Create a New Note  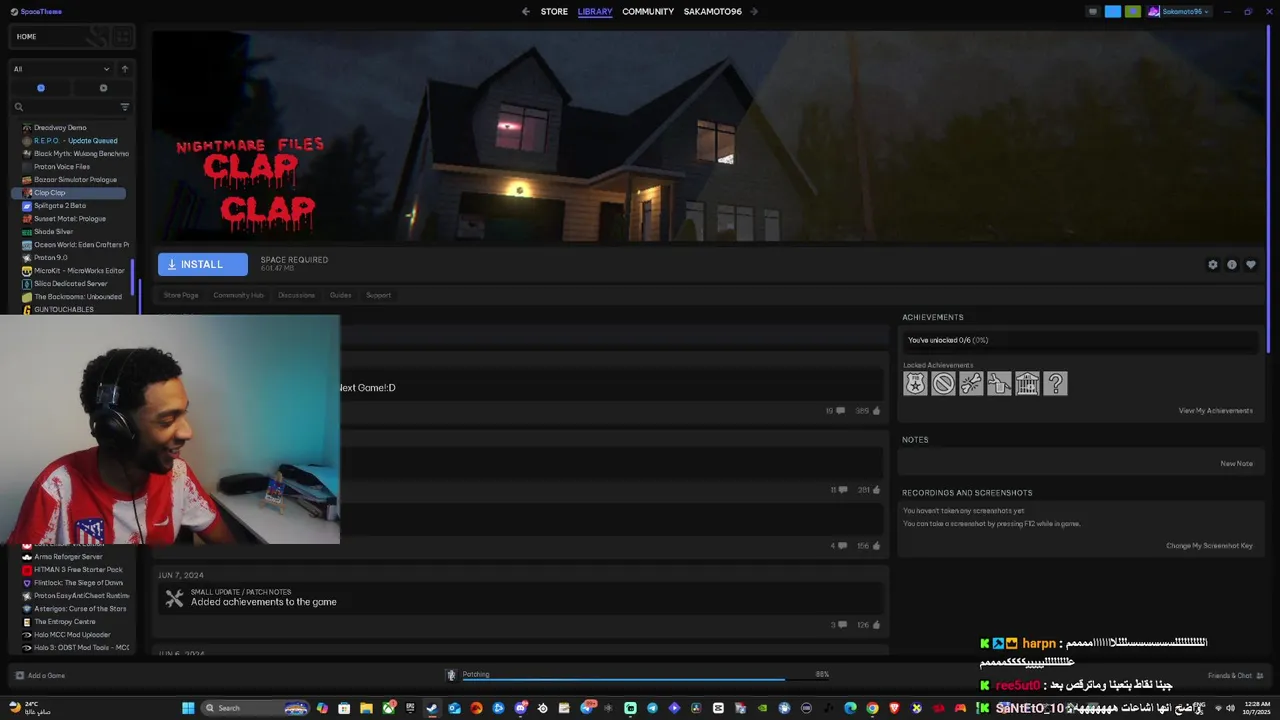(x=1236, y=464)
